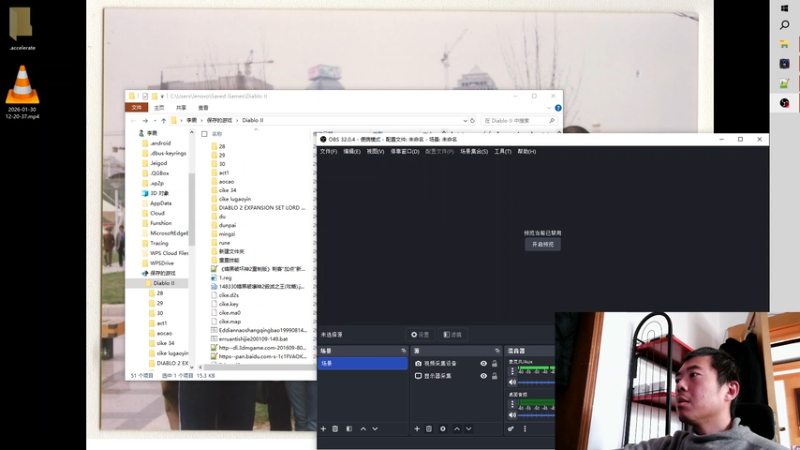Open quick access toolbar dropdown in Explorer

pos(162,96)
